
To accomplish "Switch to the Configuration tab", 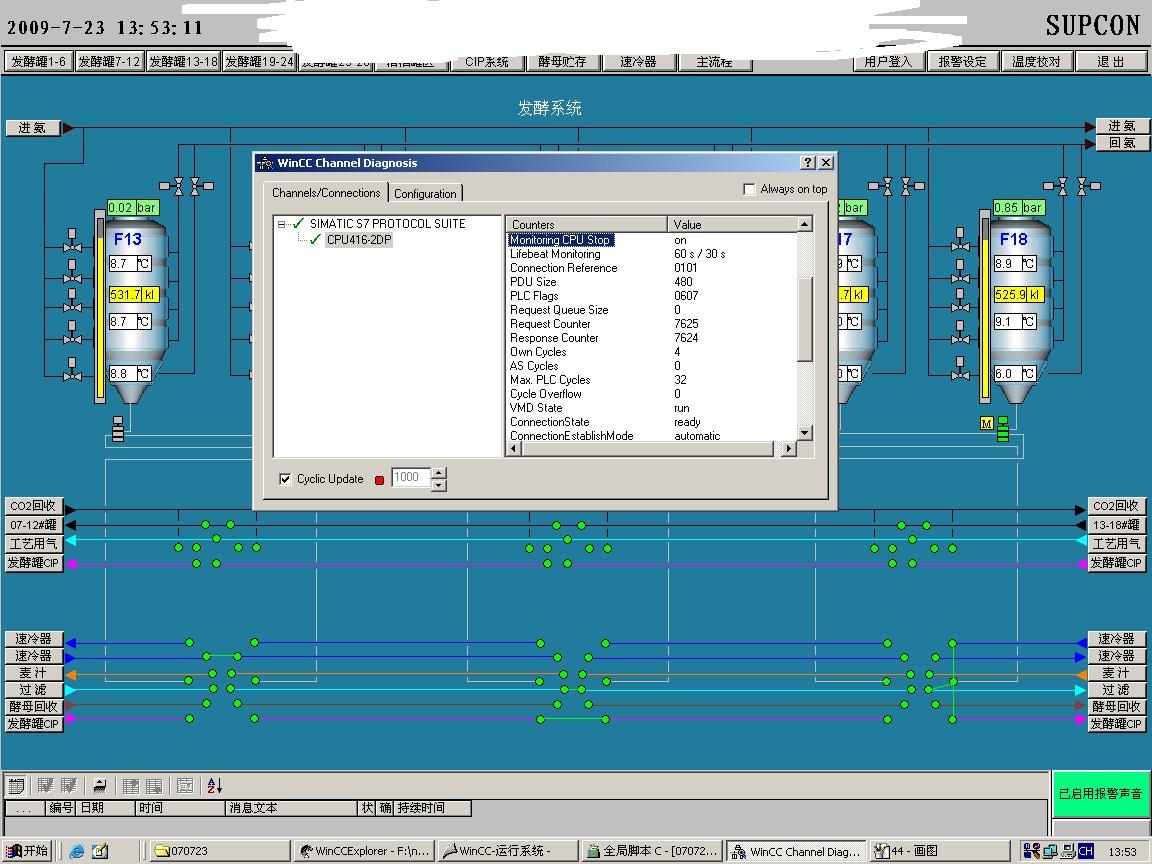I will 425,193.
